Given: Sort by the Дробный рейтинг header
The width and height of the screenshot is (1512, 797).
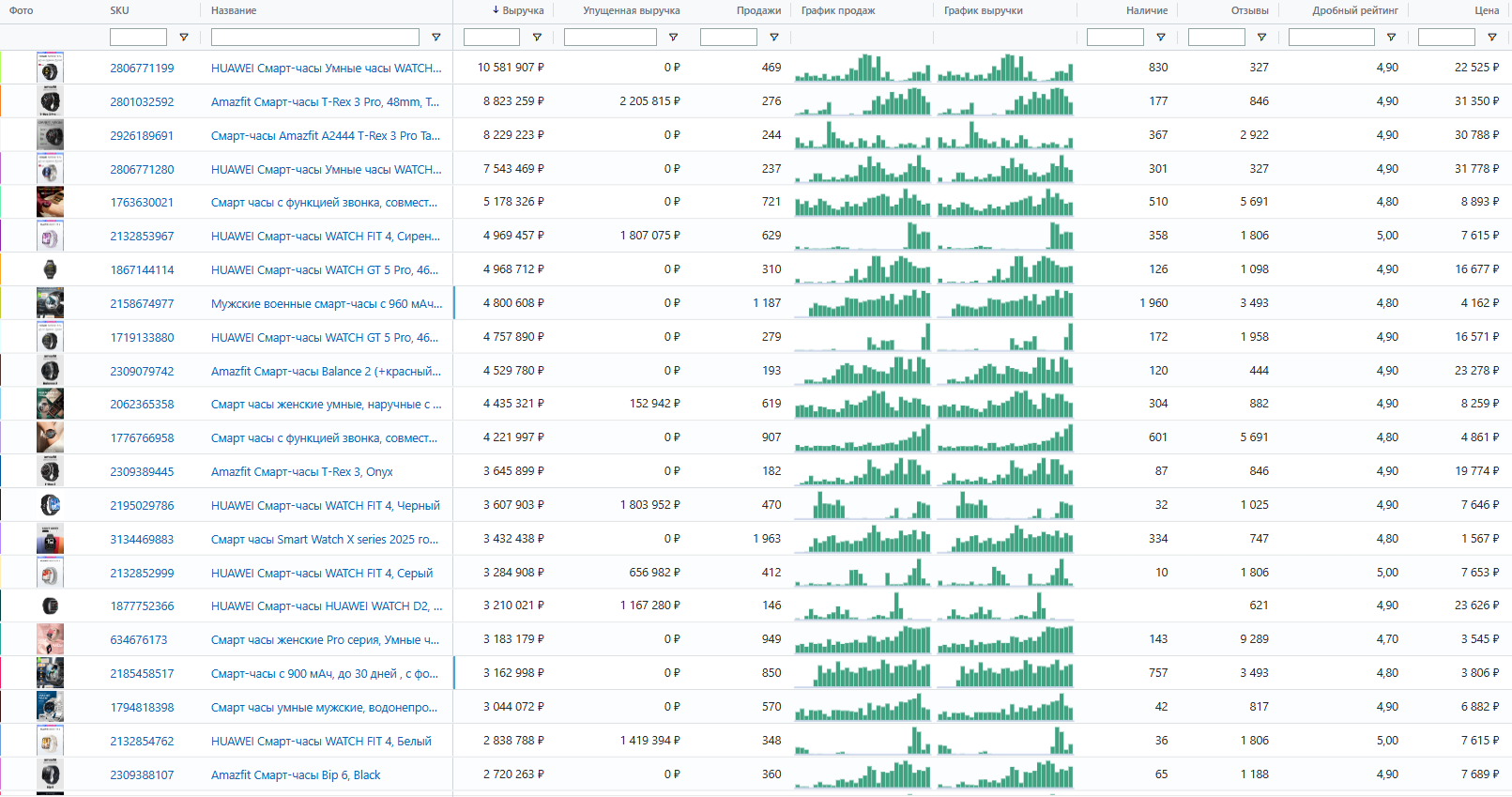Looking at the screenshot, I should (1355, 11).
